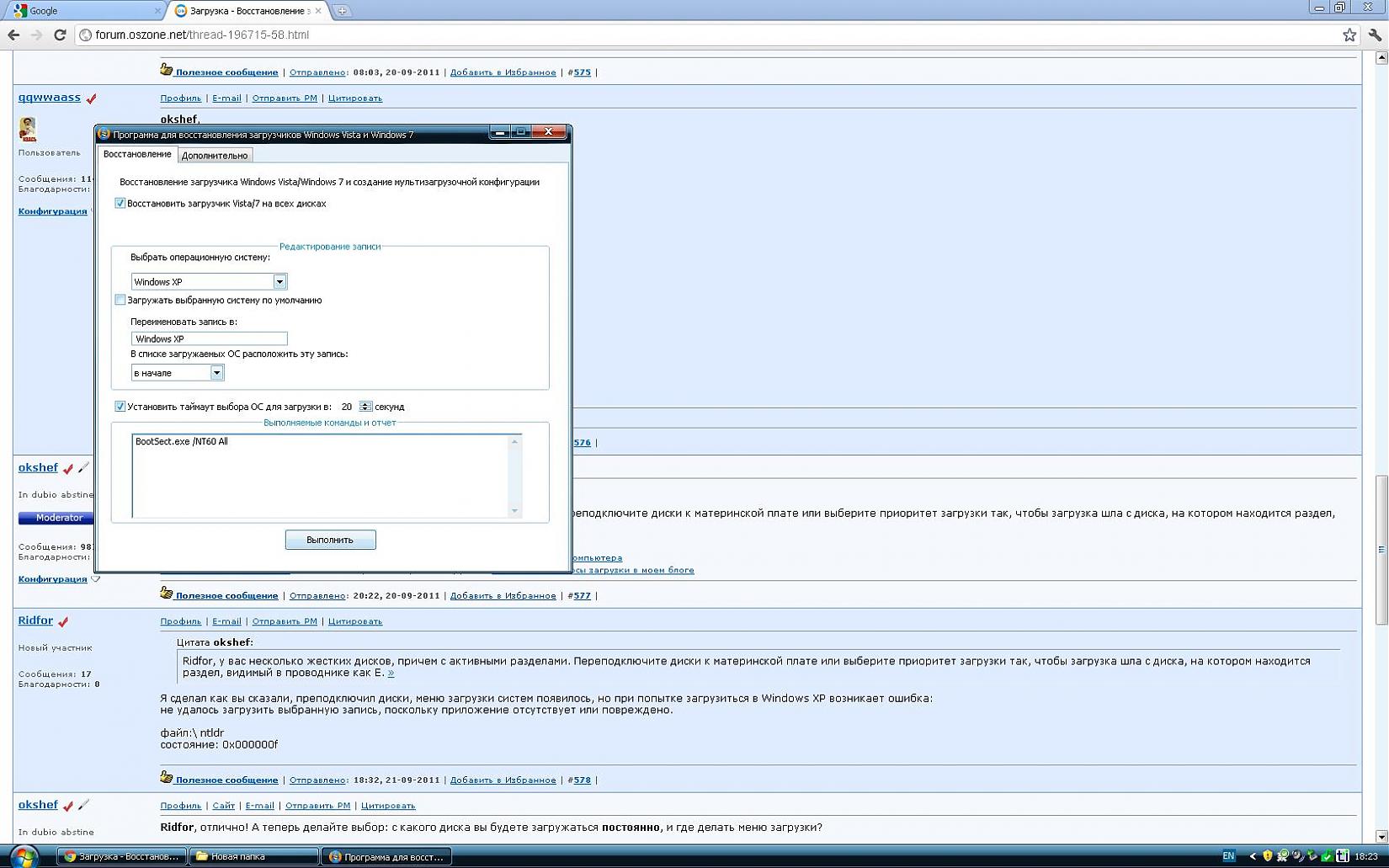The width and height of the screenshot is (1389, 868).
Task: Open the operating system dropdown showing Windows XP
Action: (x=279, y=281)
